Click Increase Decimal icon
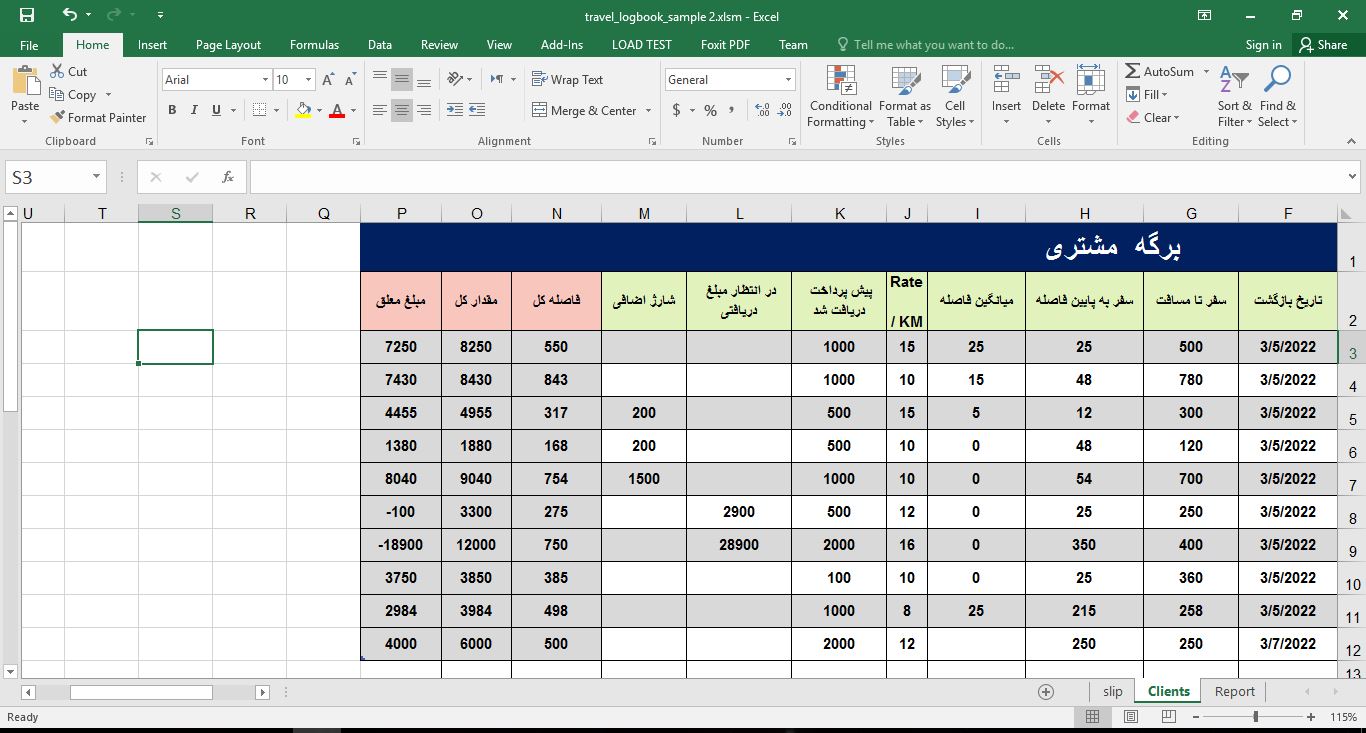 tap(762, 110)
